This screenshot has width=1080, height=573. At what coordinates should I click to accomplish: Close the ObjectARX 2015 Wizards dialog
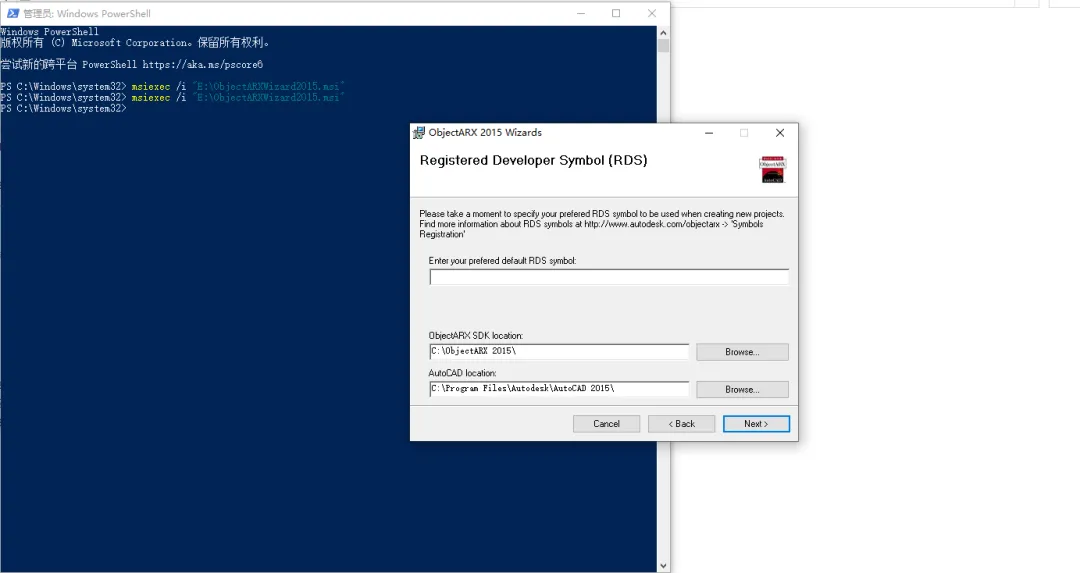tap(780, 133)
